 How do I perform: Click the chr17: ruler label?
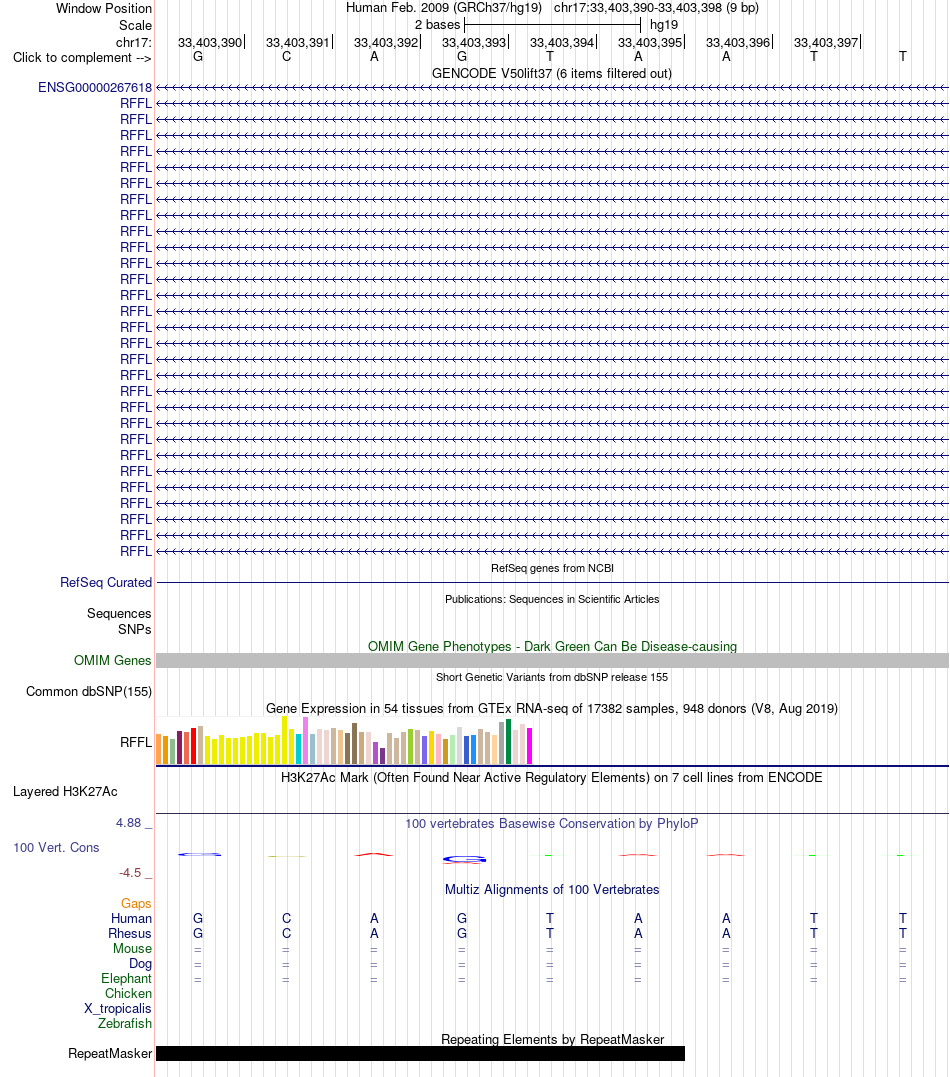tap(133, 43)
